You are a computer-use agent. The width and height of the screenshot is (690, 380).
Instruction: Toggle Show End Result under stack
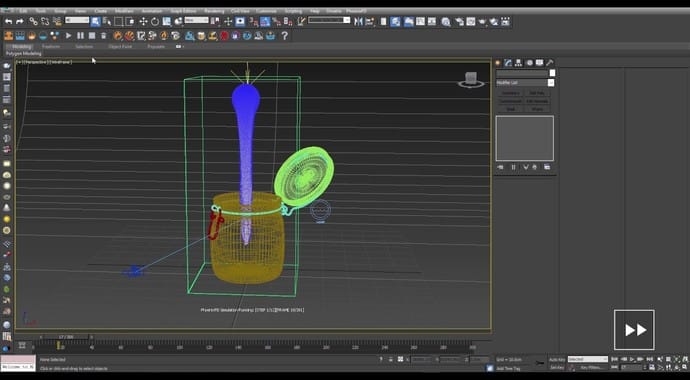click(514, 167)
